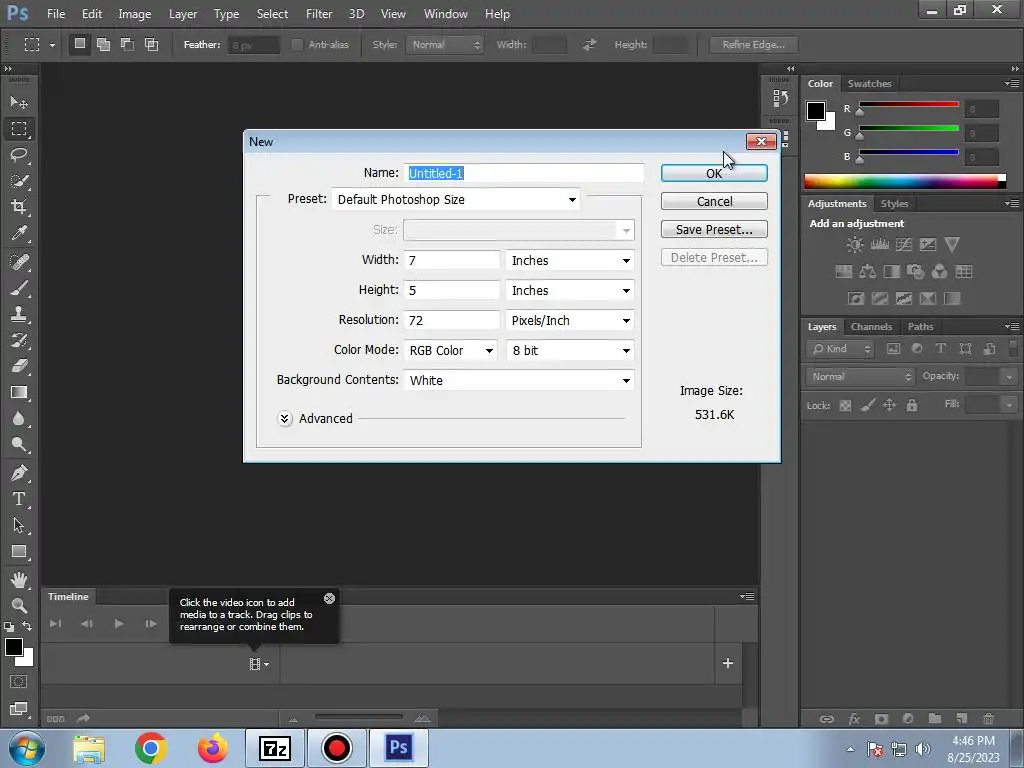
Task: Toggle Lock position in Layers panel
Action: tap(889, 406)
